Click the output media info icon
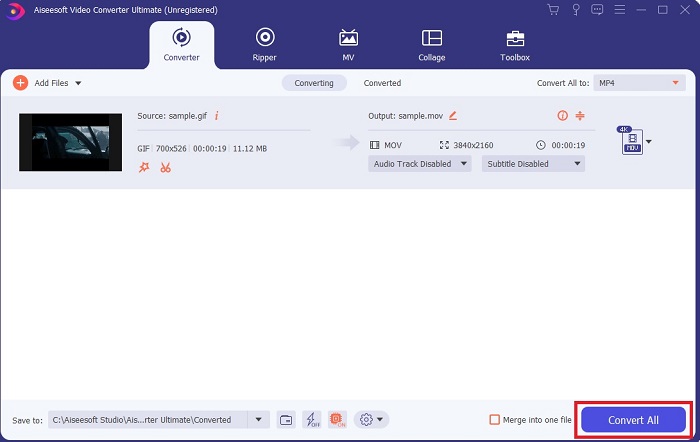The width and height of the screenshot is (700, 442). pos(562,116)
